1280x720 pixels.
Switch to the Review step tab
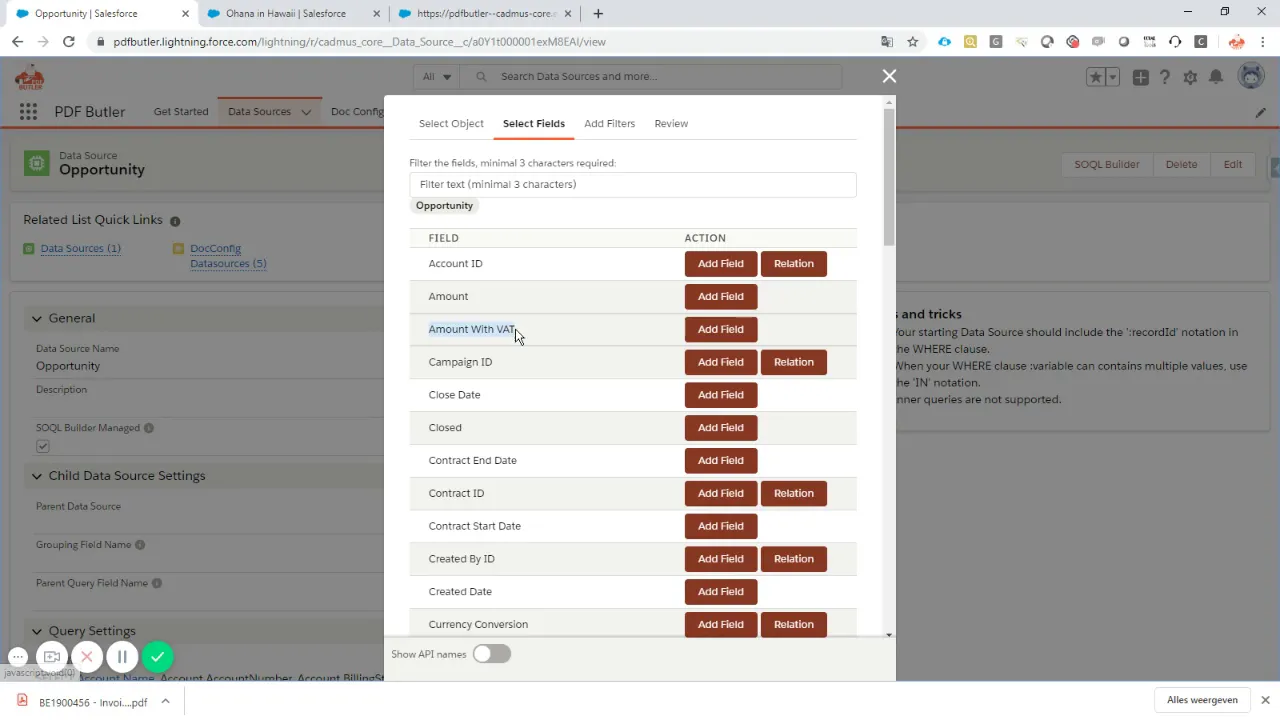(671, 124)
